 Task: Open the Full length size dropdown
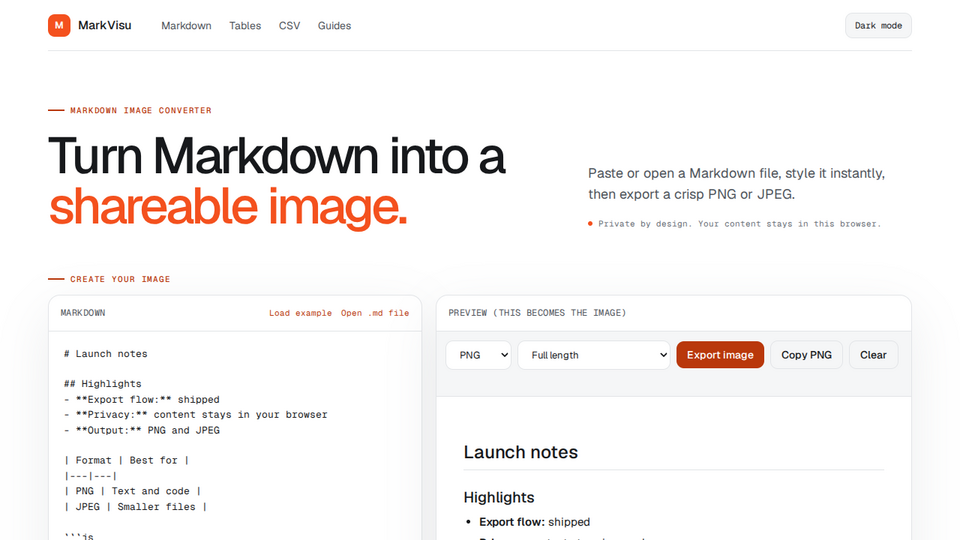point(594,355)
